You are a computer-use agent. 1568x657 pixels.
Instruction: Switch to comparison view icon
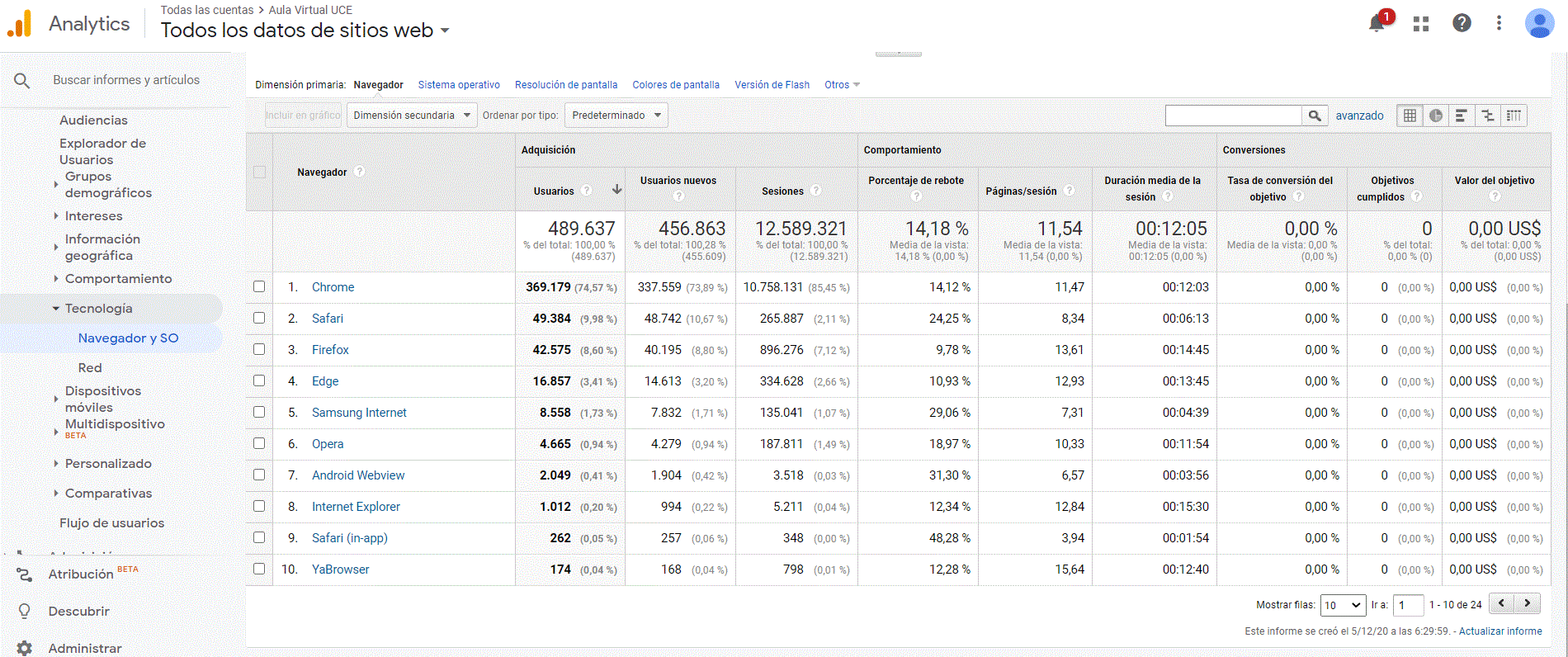1488,116
